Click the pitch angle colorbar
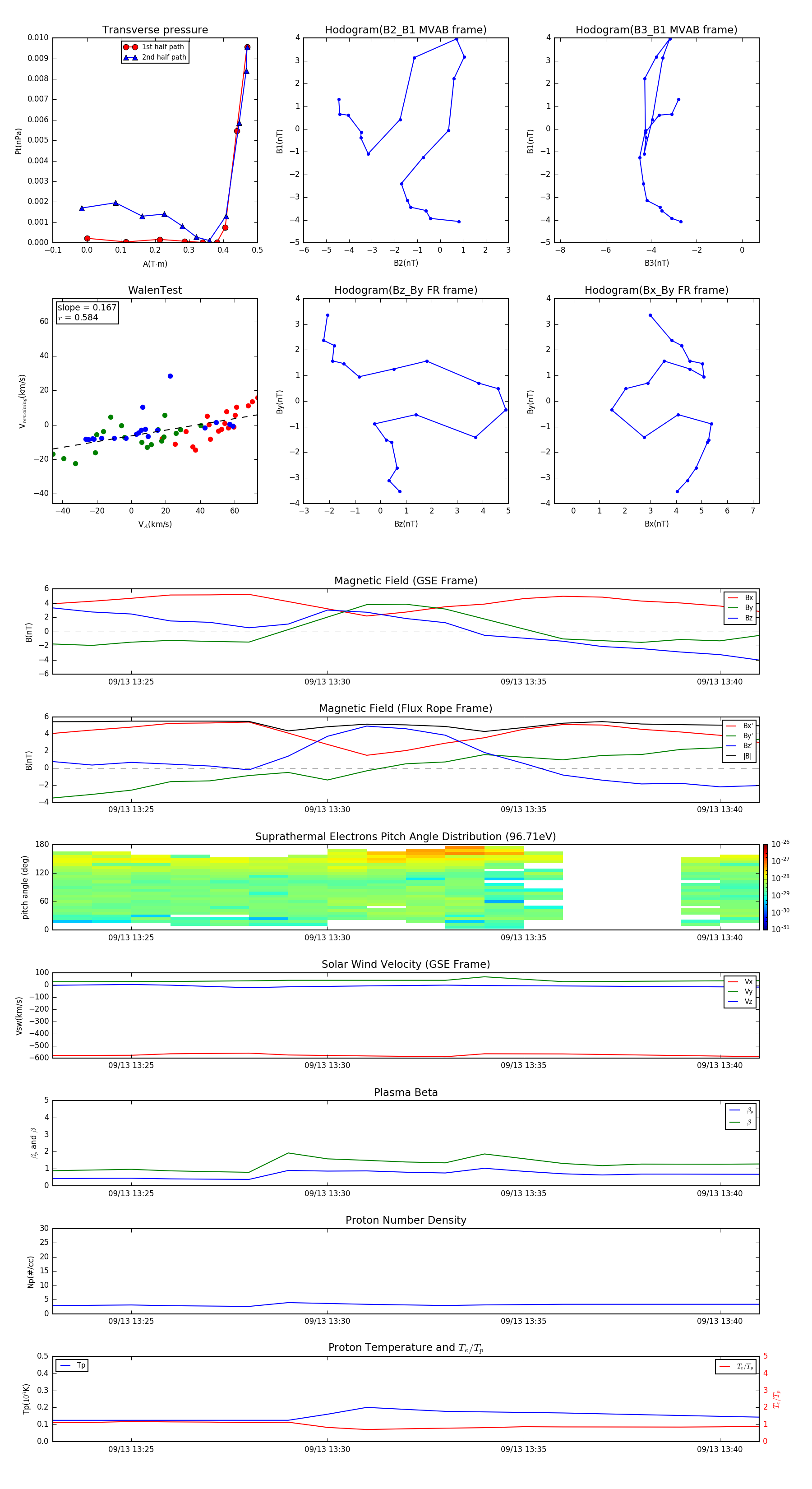The width and height of the screenshot is (812, 1489). (765, 887)
